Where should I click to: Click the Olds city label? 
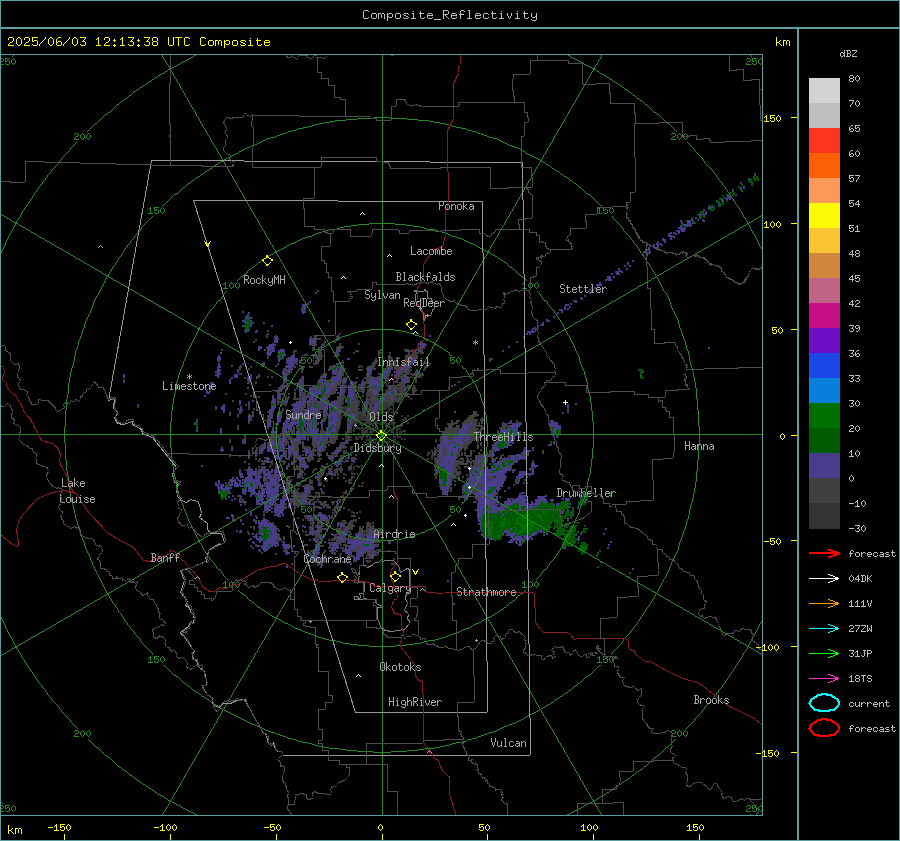(x=381, y=417)
